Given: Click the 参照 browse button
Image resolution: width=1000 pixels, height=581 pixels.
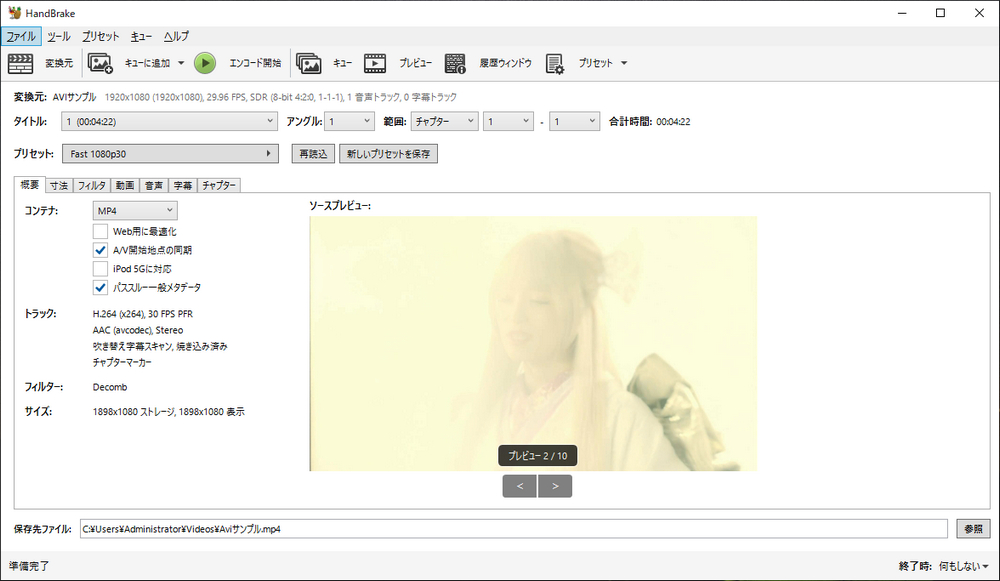Looking at the screenshot, I should point(973,529).
